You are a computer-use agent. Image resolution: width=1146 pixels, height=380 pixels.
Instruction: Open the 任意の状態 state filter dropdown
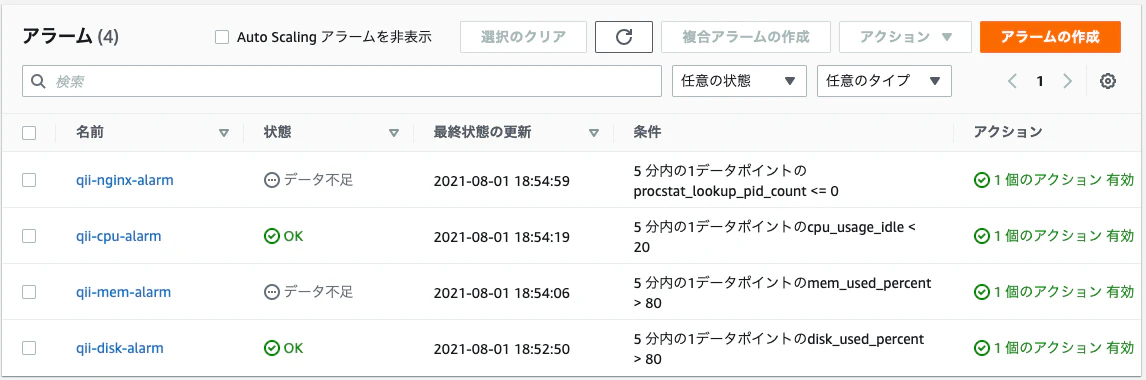pyautogui.click(x=739, y=81)
